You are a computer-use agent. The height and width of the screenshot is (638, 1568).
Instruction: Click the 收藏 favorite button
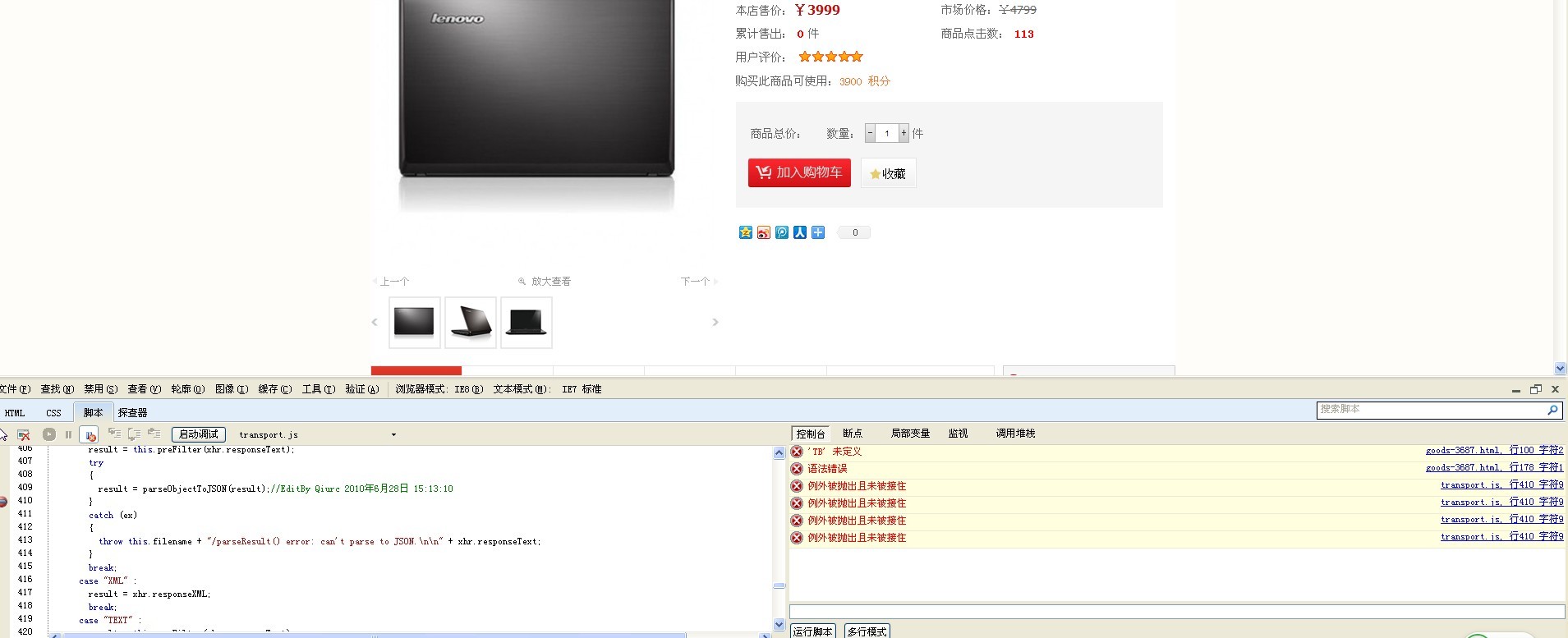pyautogui.click(x=888, y=173)
